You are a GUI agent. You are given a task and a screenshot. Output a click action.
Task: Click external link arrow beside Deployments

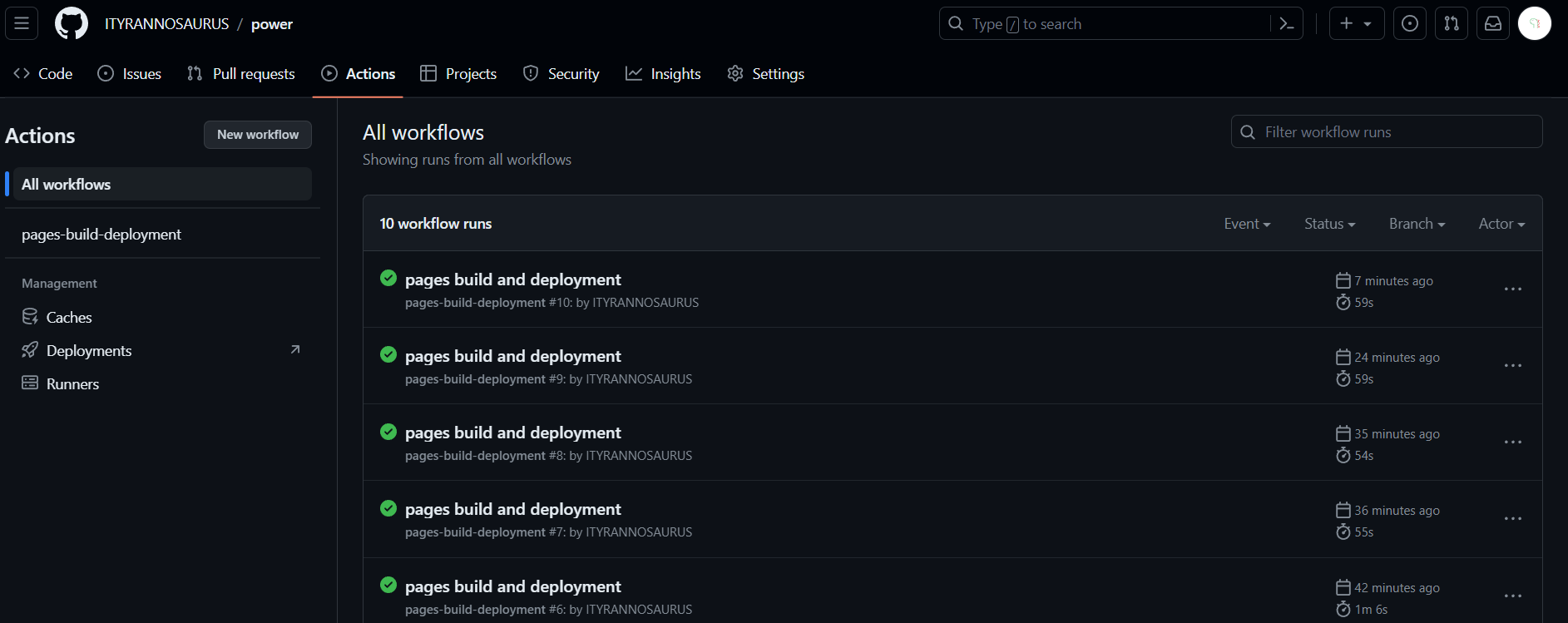[x=295, y=350]
